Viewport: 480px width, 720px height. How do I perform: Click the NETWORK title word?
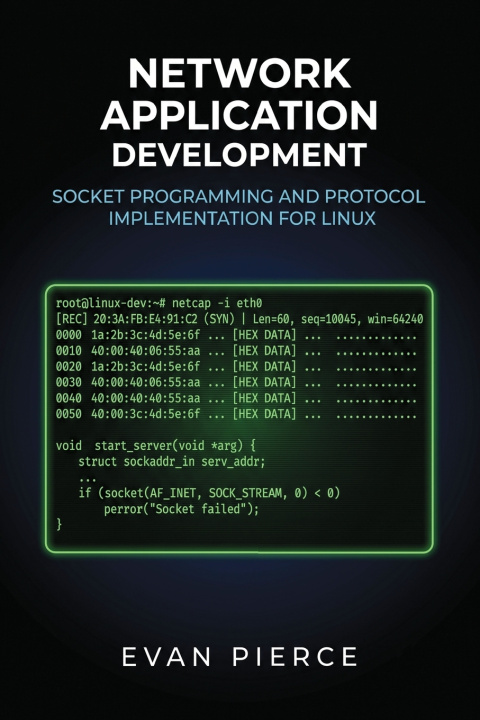pos(240,74)
